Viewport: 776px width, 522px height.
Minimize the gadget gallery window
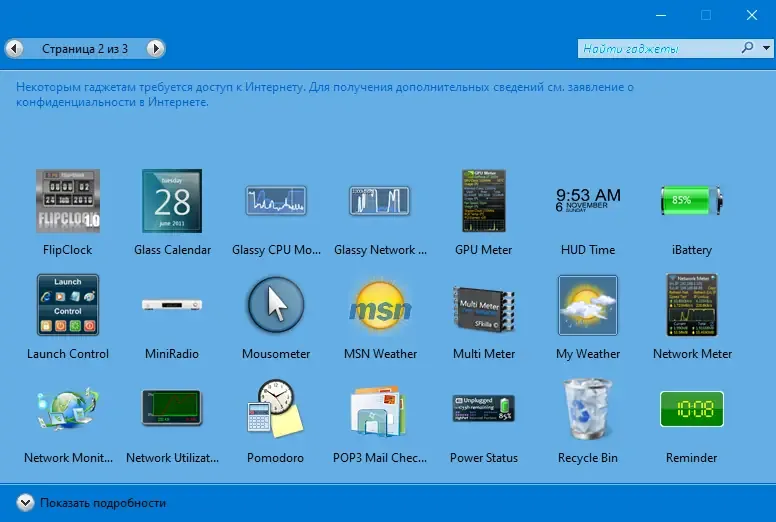tap(661, 15)
